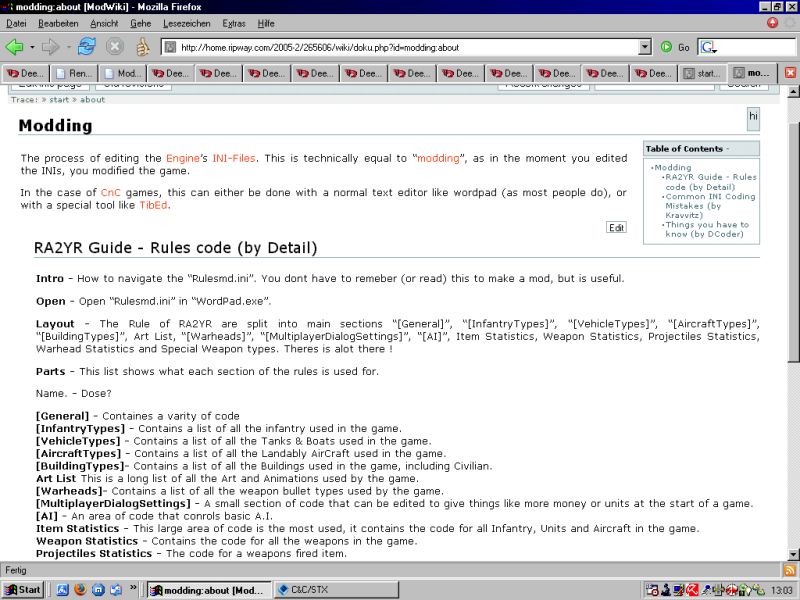The width and height of the screenshot is (800, 600).
Task: Select the active 'mo...' tab
Action: (x=752, y=73)
